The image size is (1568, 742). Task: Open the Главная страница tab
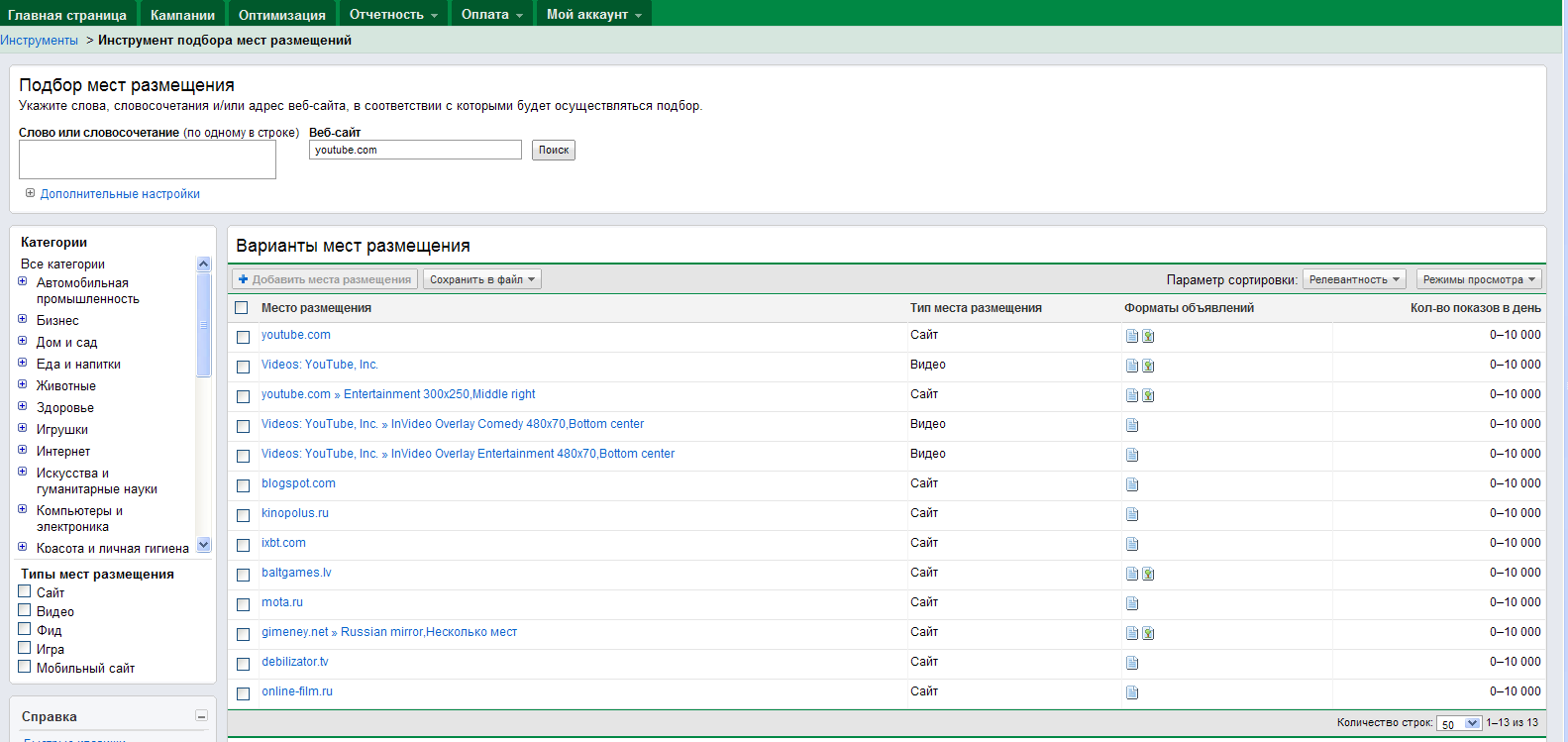[67, 15]
